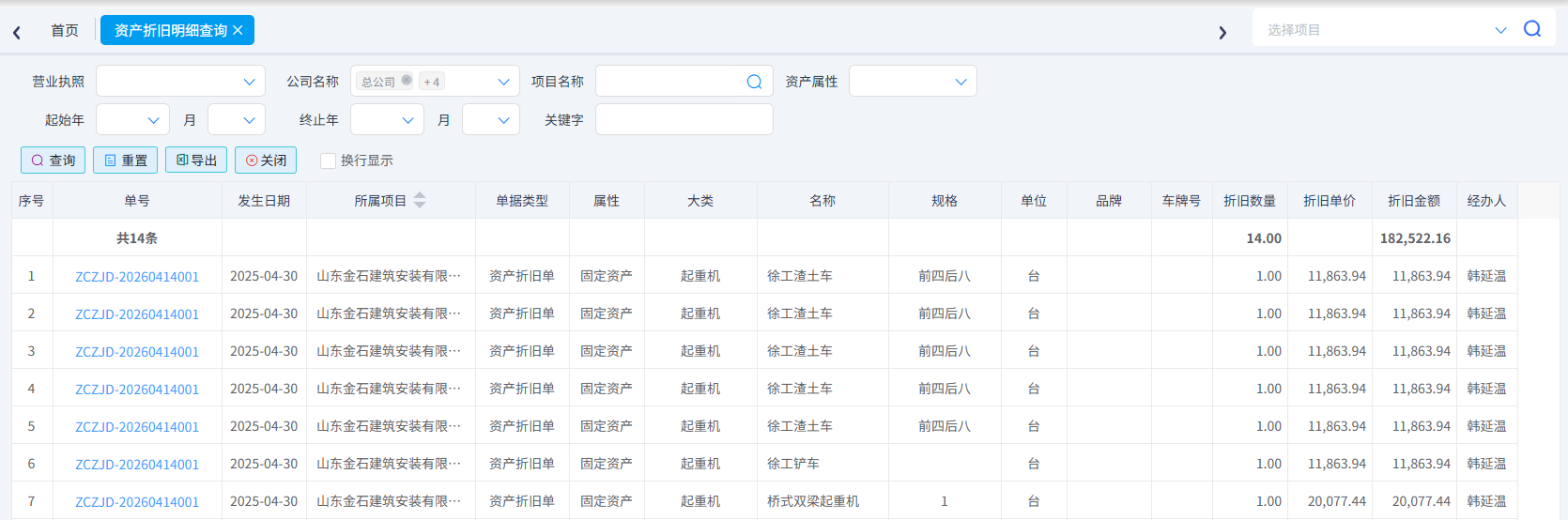Screen dimensions: 1568x520
Task: Click the 重置 button
Action: [x=125, y=161]
